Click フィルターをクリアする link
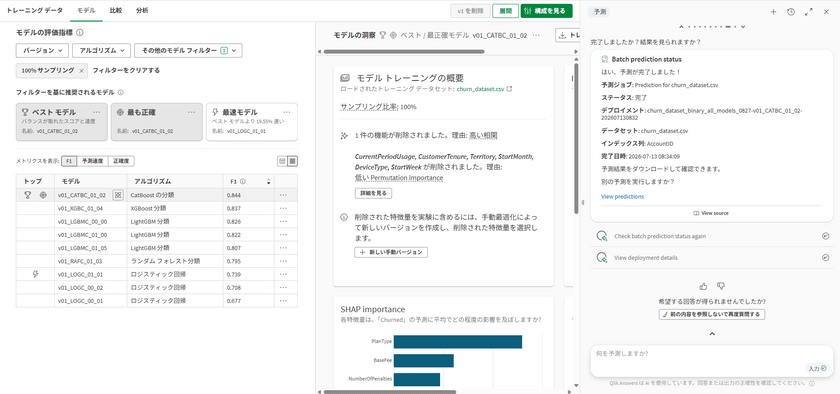 [126, 70]
